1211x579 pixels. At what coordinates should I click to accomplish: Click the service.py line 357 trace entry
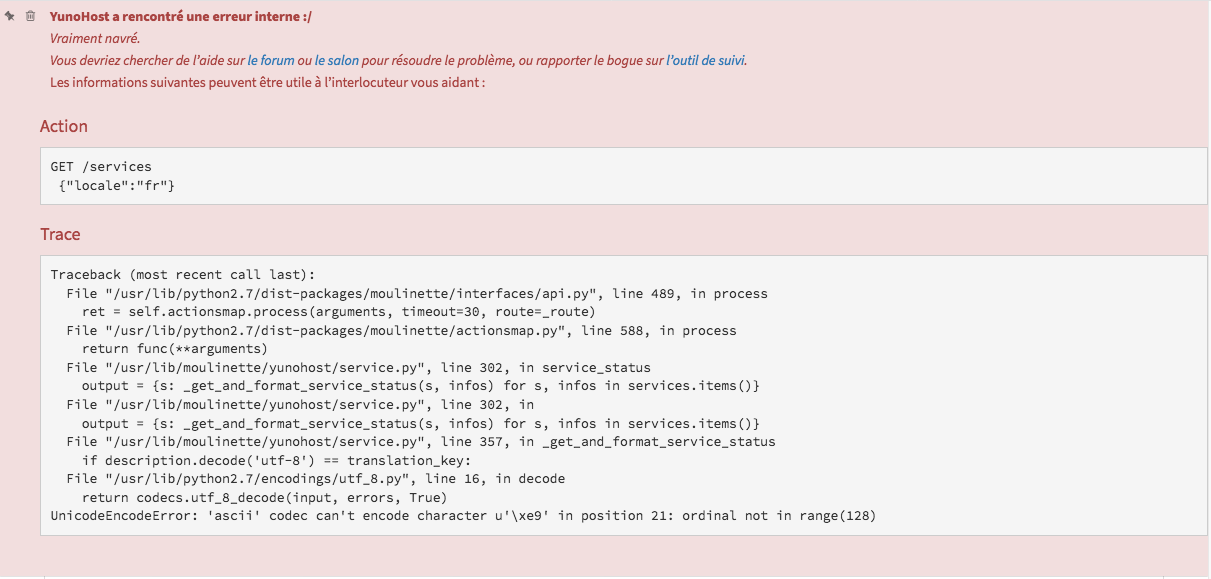point(421,442)
